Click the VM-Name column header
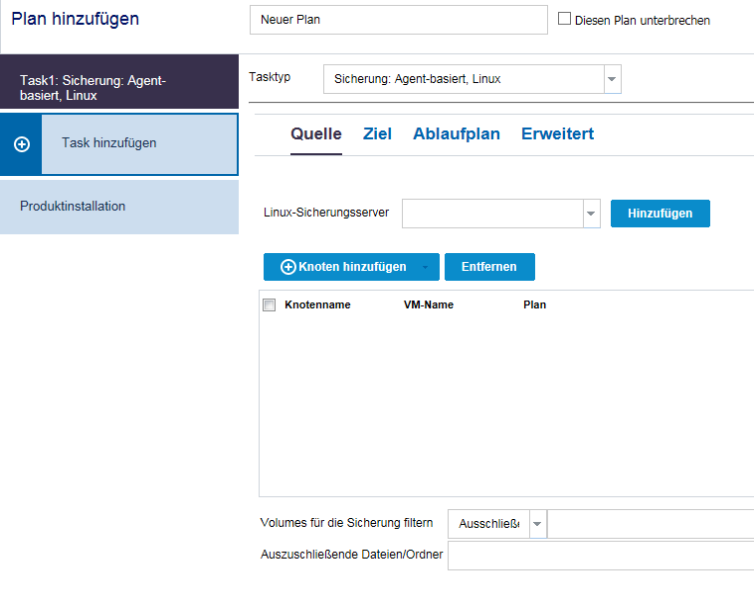 (421, 305)
